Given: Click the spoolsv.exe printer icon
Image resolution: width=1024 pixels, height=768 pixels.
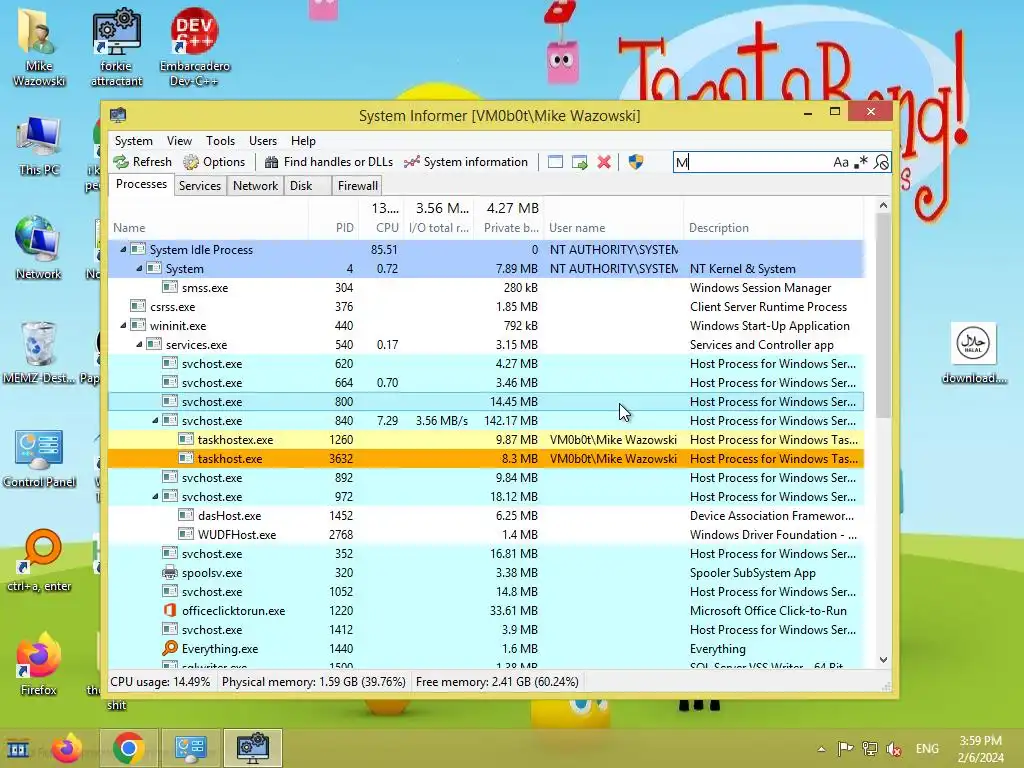Looking at the screenshot, I should (x=170, y=573).
